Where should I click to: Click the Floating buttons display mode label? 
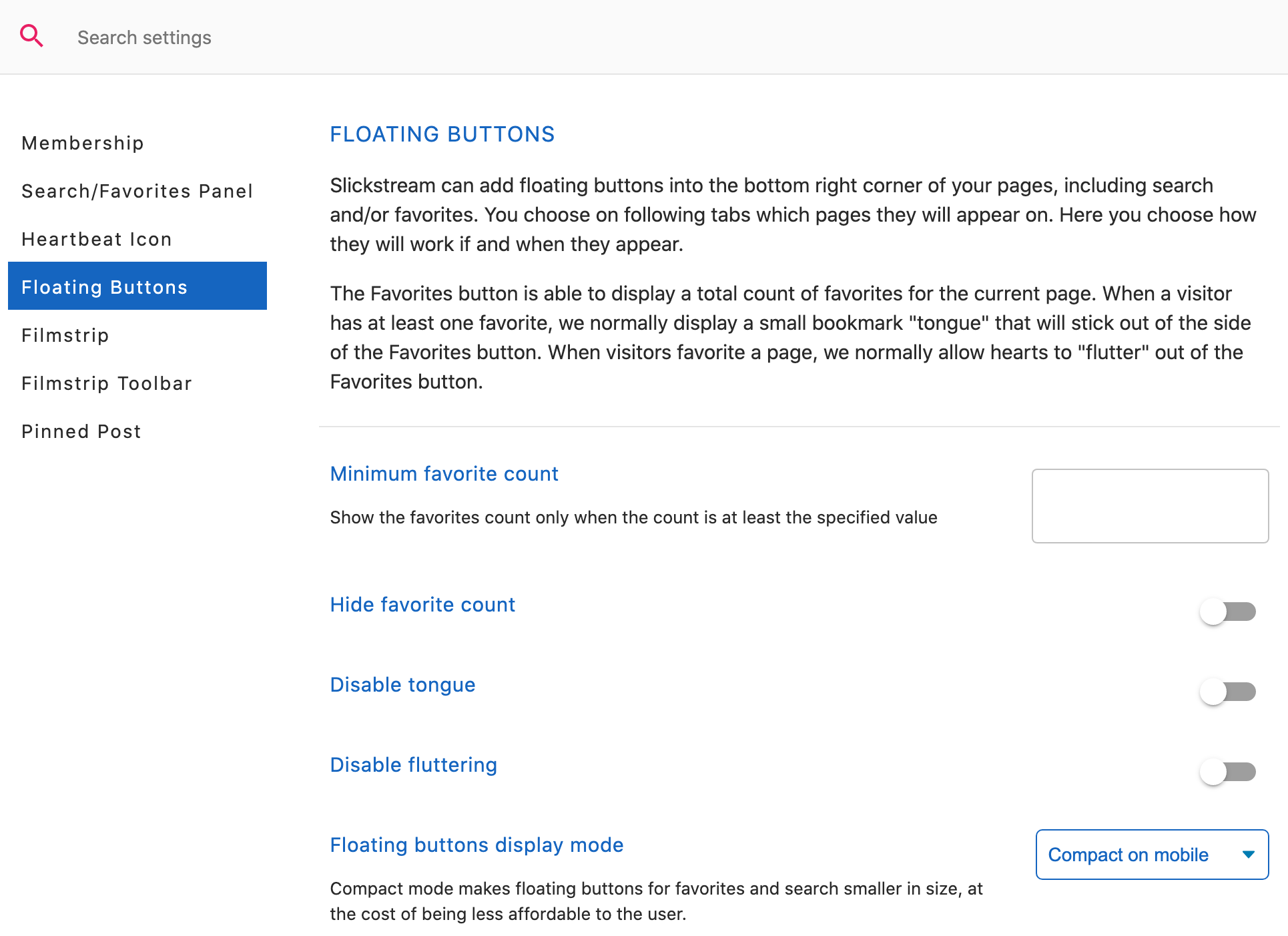476,845
